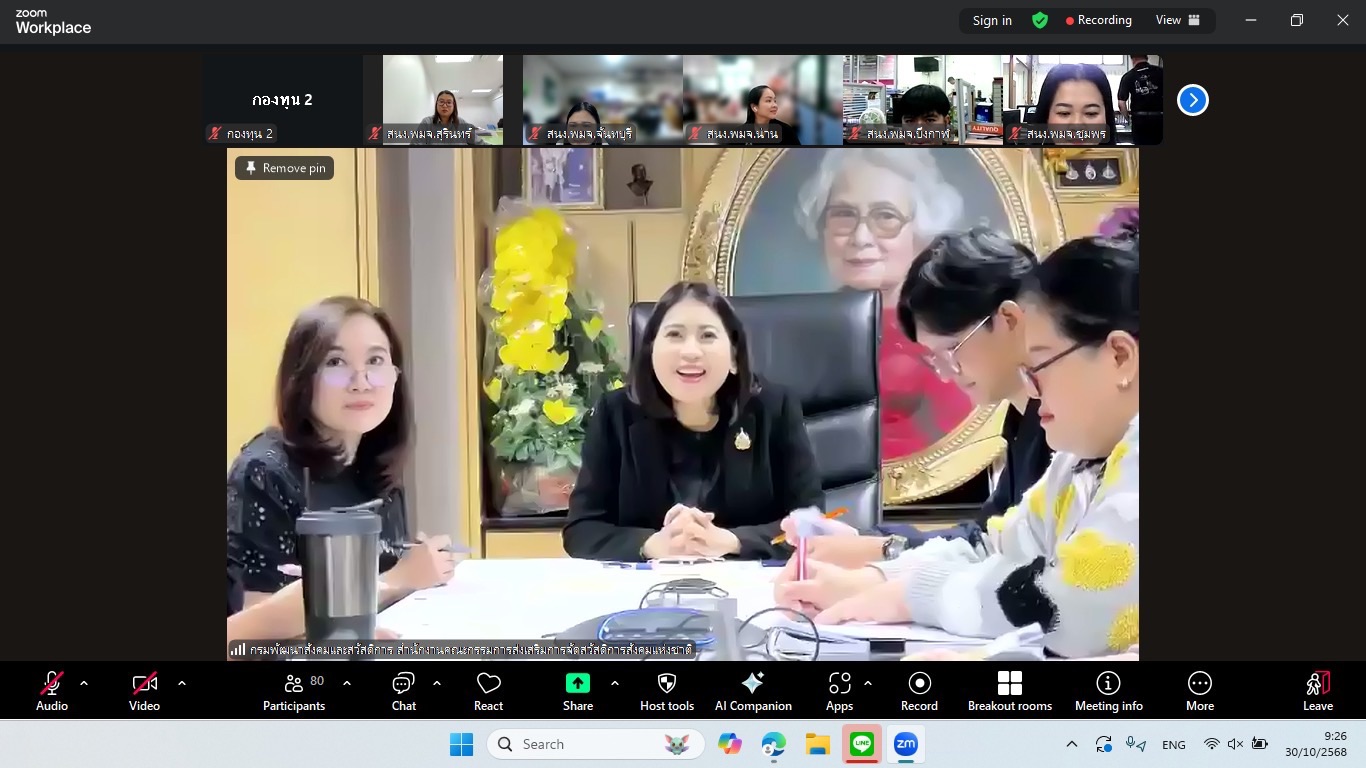Click Remove pin on the video
The width and height of the screenshot is (1366, 768).
pyautogui.click(x=285, y=168)
